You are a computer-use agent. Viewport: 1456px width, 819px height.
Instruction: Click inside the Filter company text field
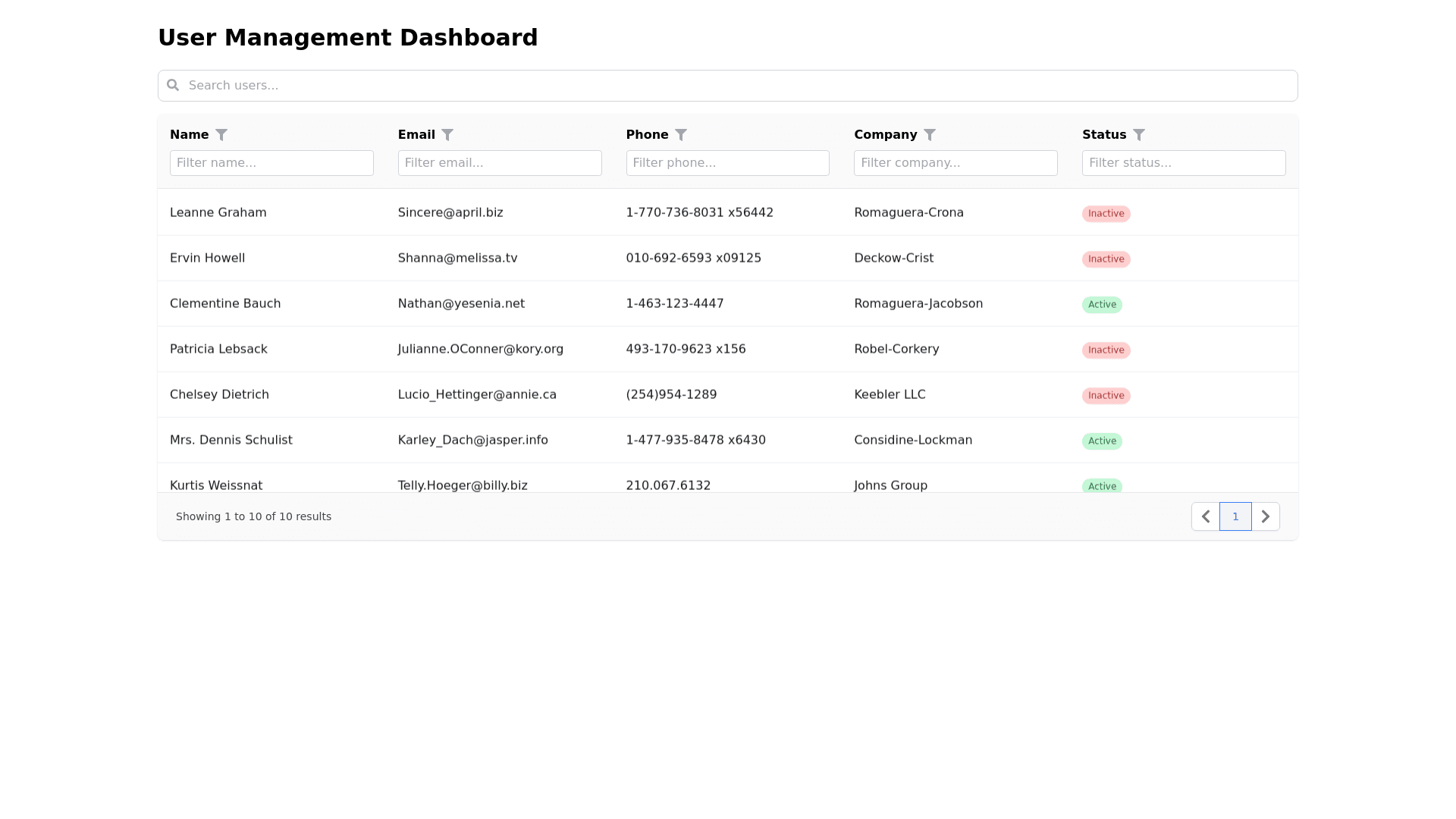coord(955,163)
